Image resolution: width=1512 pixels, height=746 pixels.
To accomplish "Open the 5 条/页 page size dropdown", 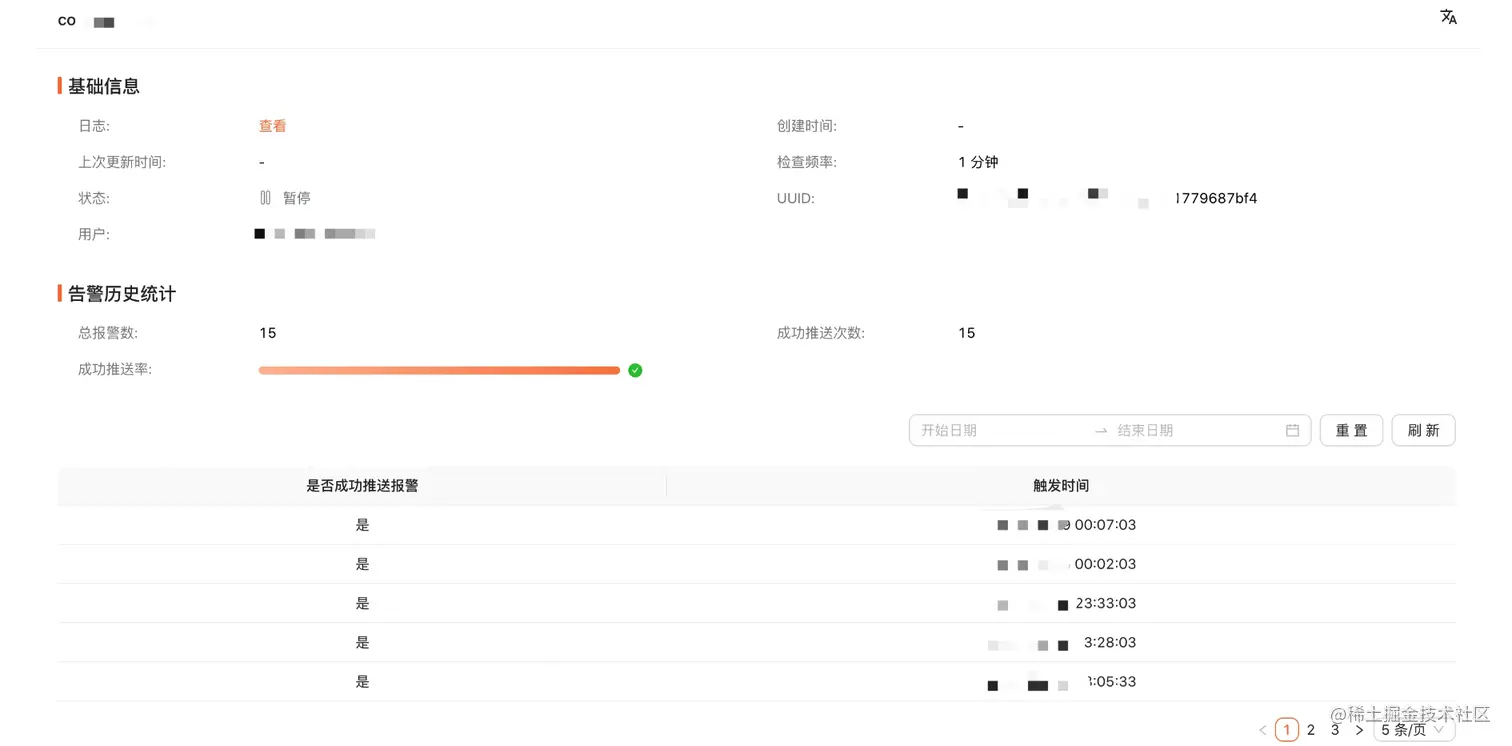I will [1411, 730].
